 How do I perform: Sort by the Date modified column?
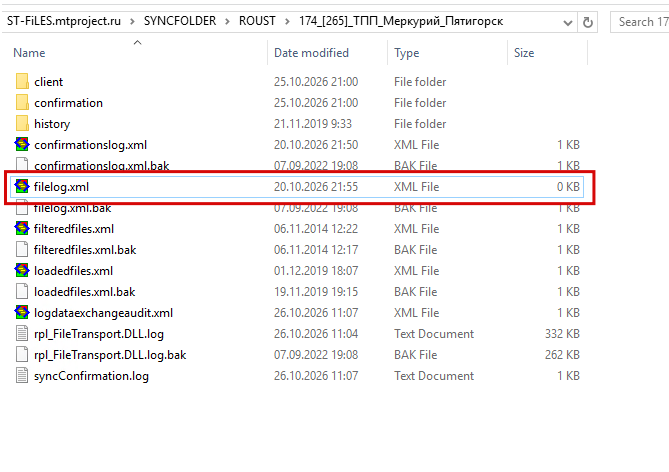coord(311,52)
